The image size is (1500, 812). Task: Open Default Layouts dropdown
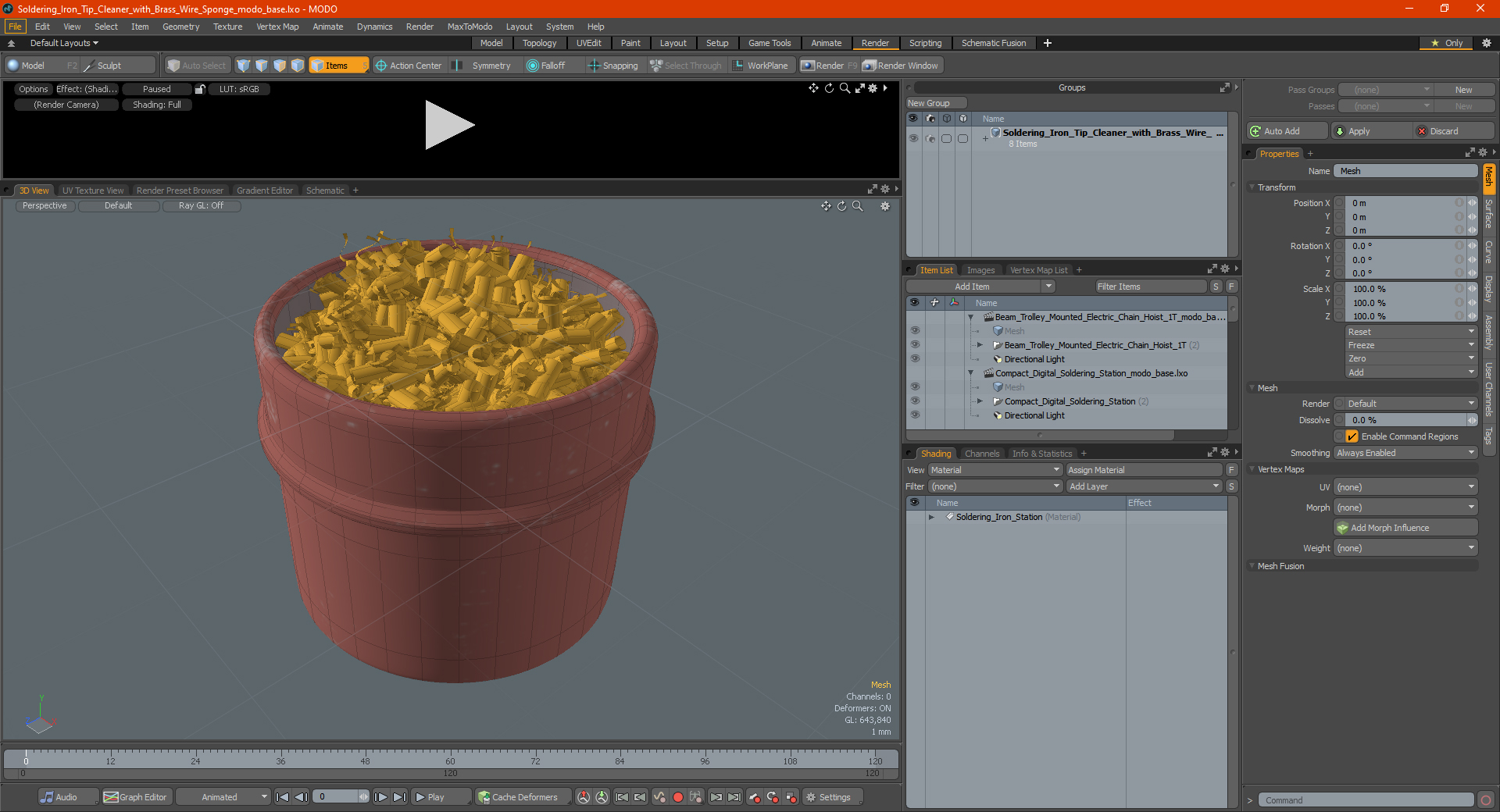[64, 43]
